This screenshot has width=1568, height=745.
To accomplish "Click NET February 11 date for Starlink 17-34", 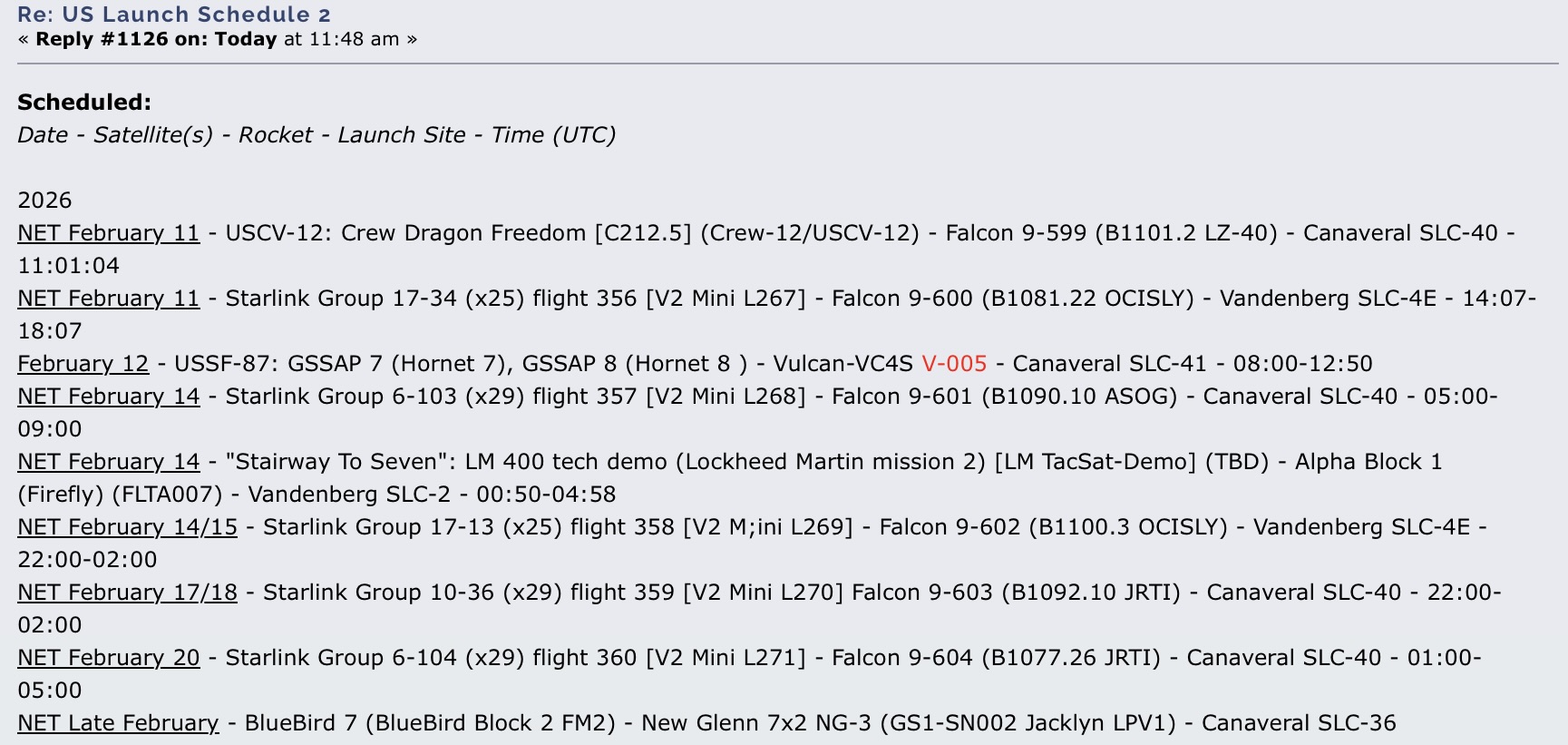I will click(x=108, y=299).
